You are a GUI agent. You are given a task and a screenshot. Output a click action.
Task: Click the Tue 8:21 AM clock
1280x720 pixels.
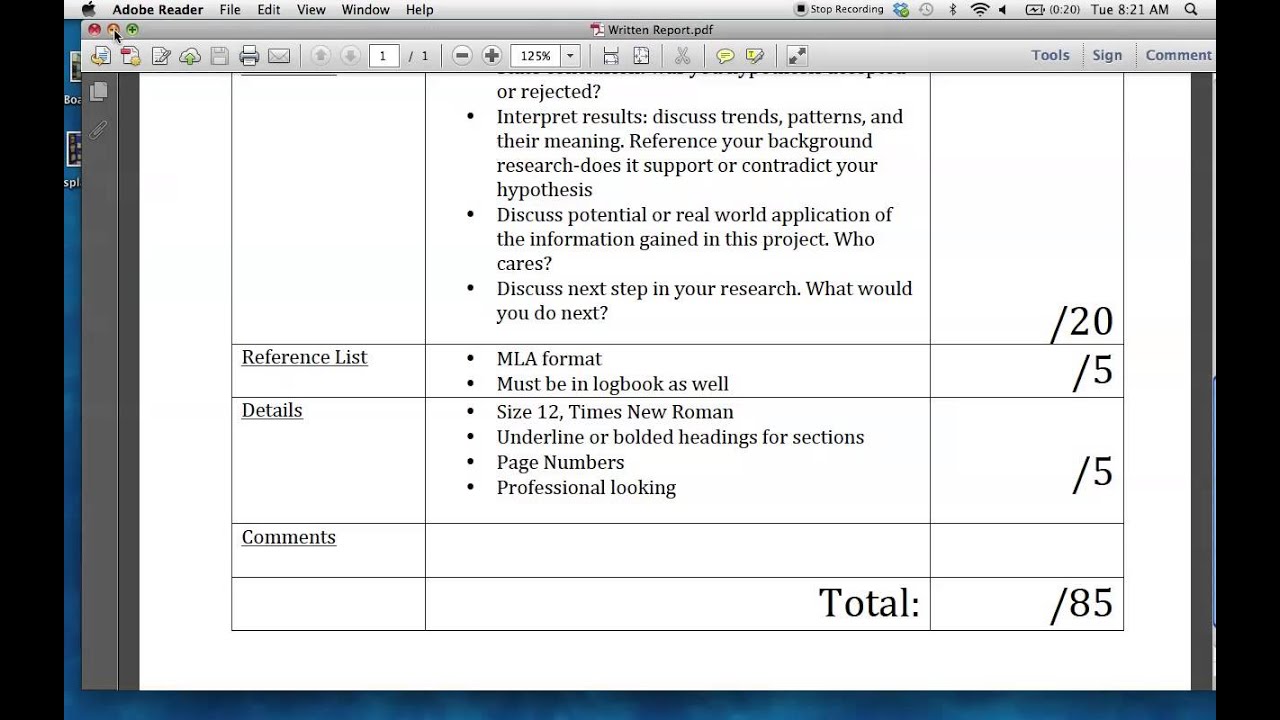point(1130,9)
